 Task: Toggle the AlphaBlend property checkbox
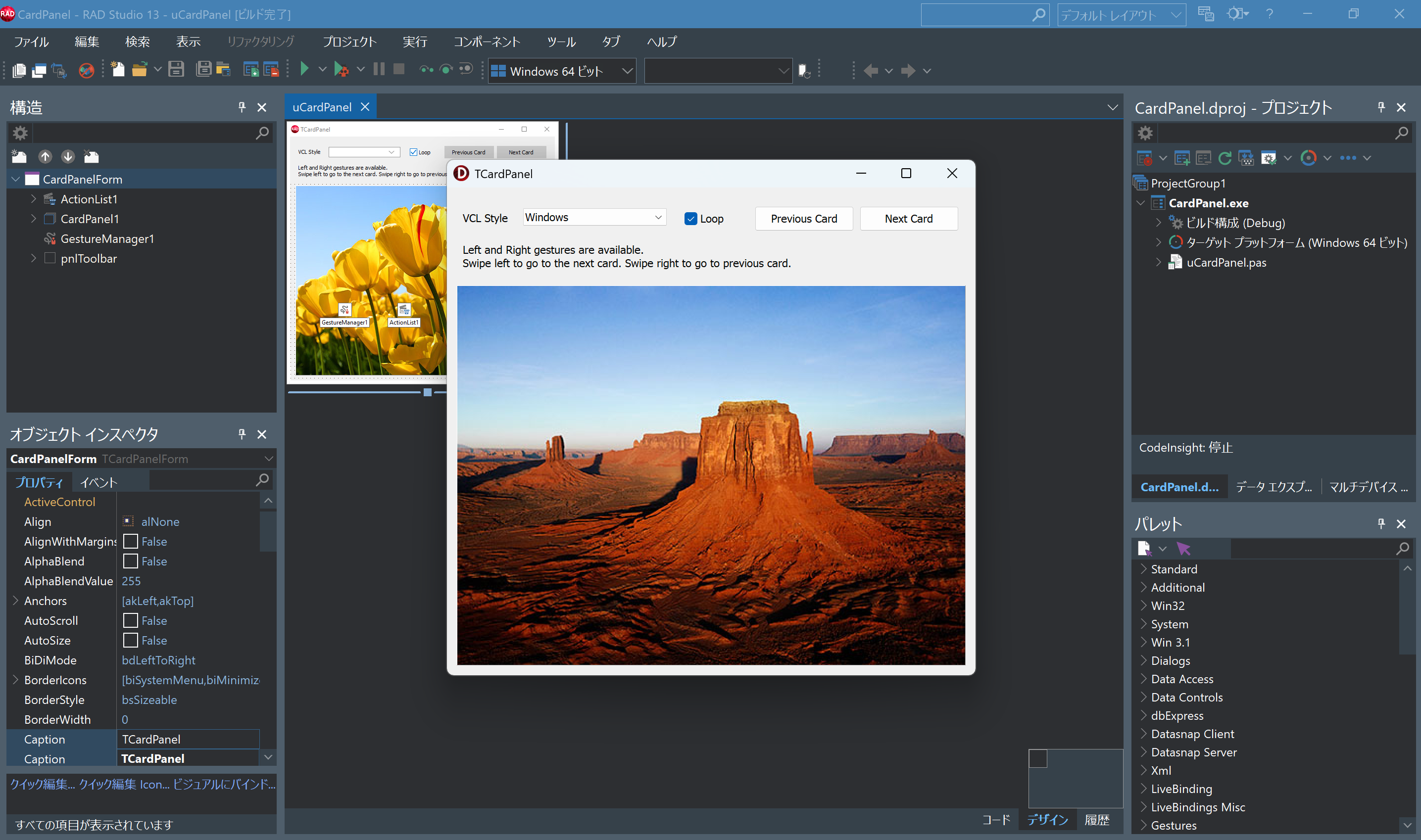pyautogui.click(x=131, y=561)
